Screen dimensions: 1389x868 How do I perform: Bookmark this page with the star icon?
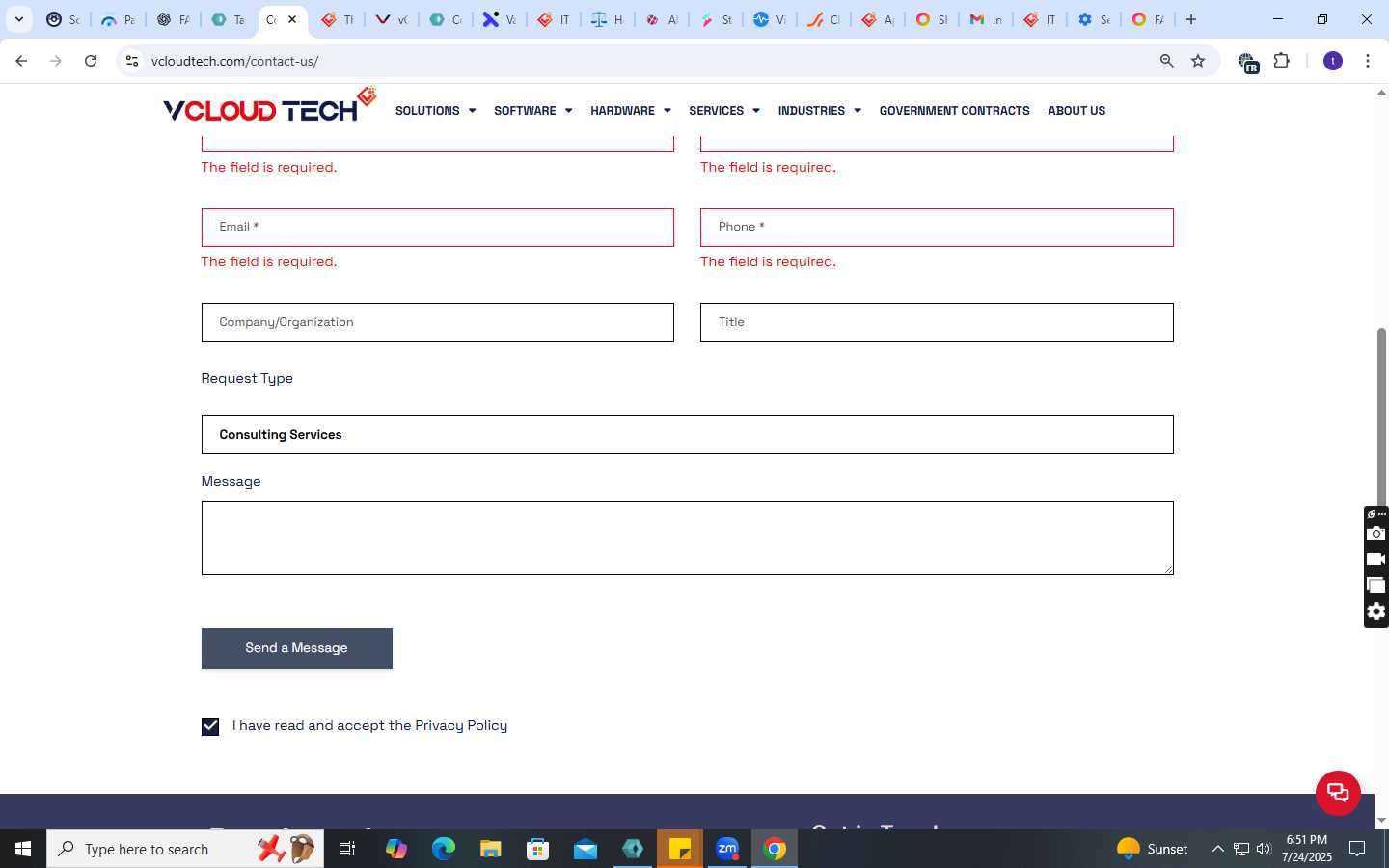1198,61
